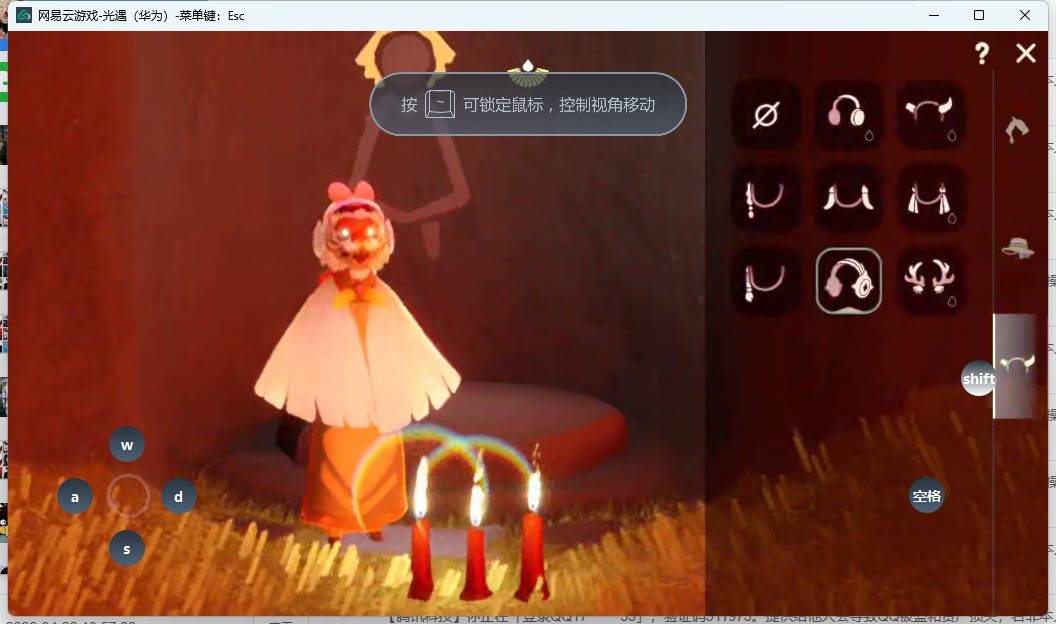Switch to the hat category tab
Image resolution: width=1056 pixels, height=624 pixels.
[x=1018, y=248]
